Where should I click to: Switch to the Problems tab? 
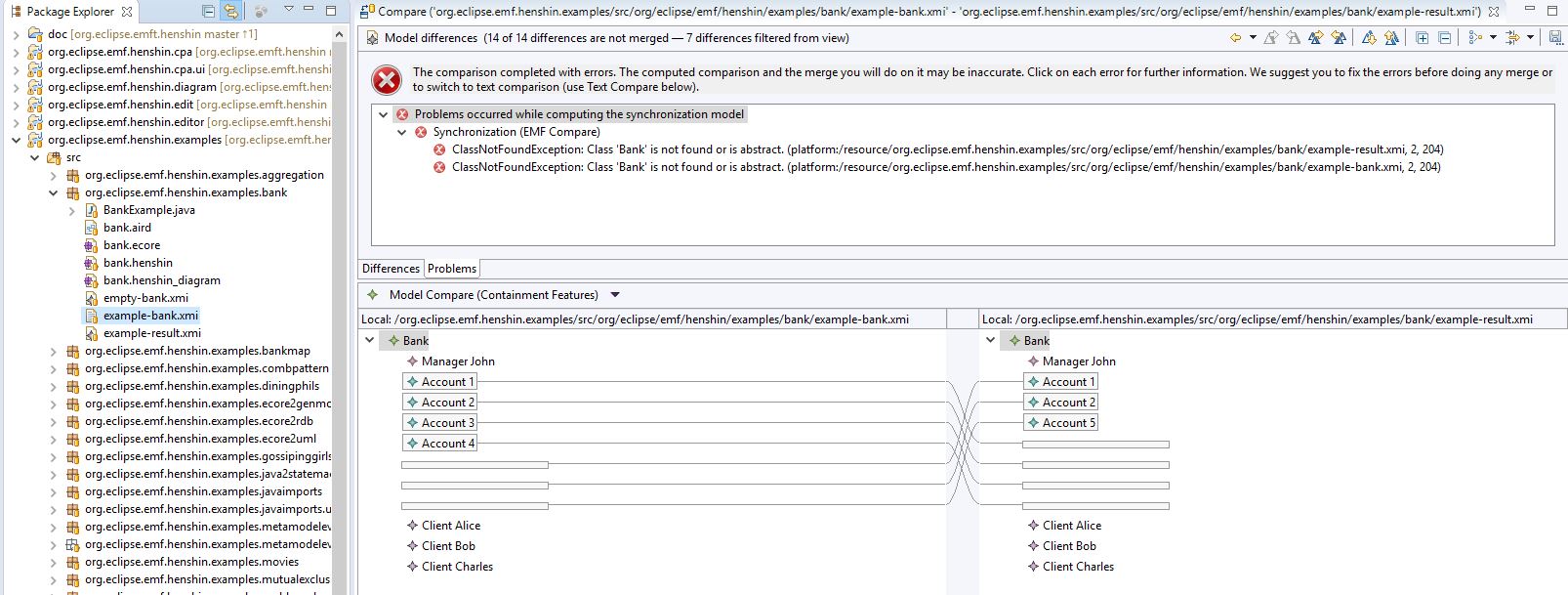click(x=452, y=269)
